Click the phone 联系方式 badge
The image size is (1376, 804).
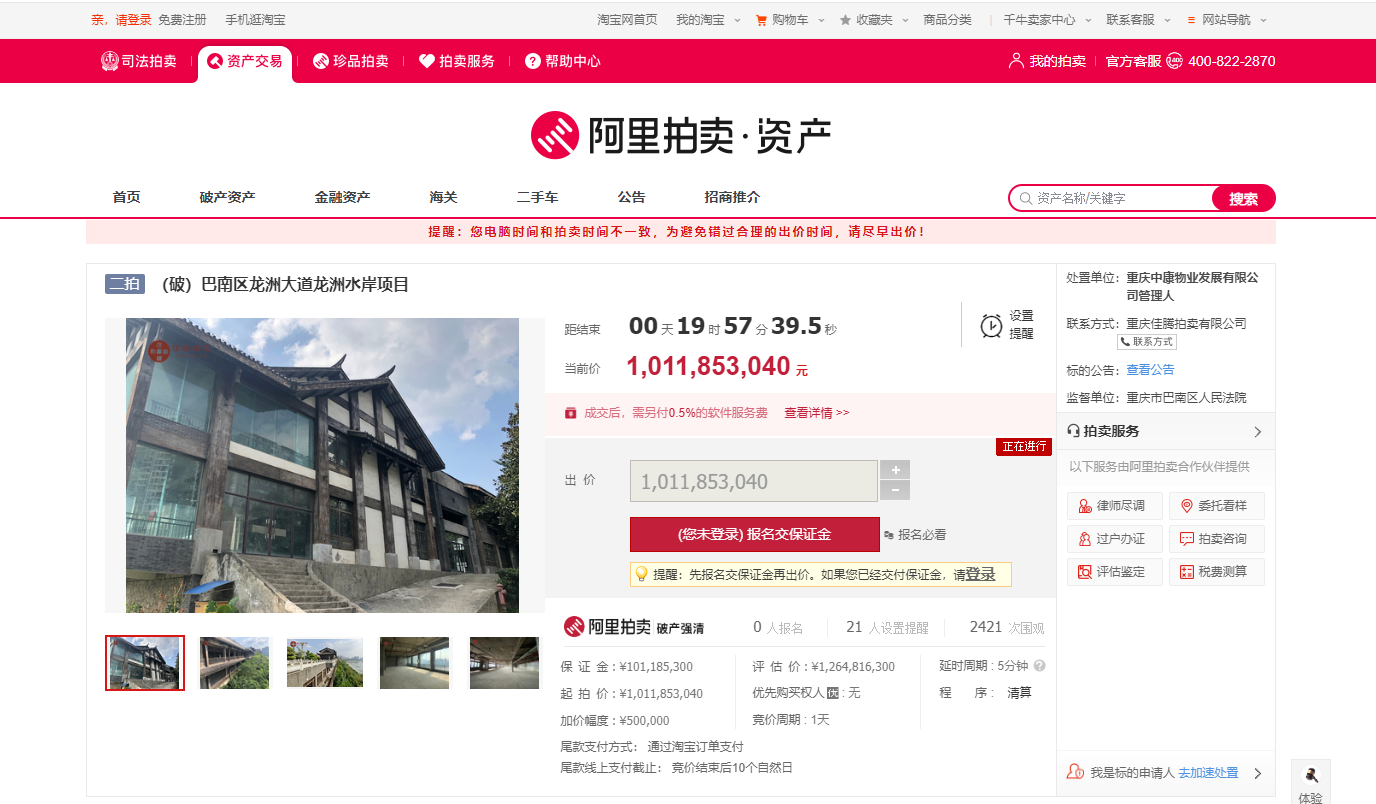1147,341
